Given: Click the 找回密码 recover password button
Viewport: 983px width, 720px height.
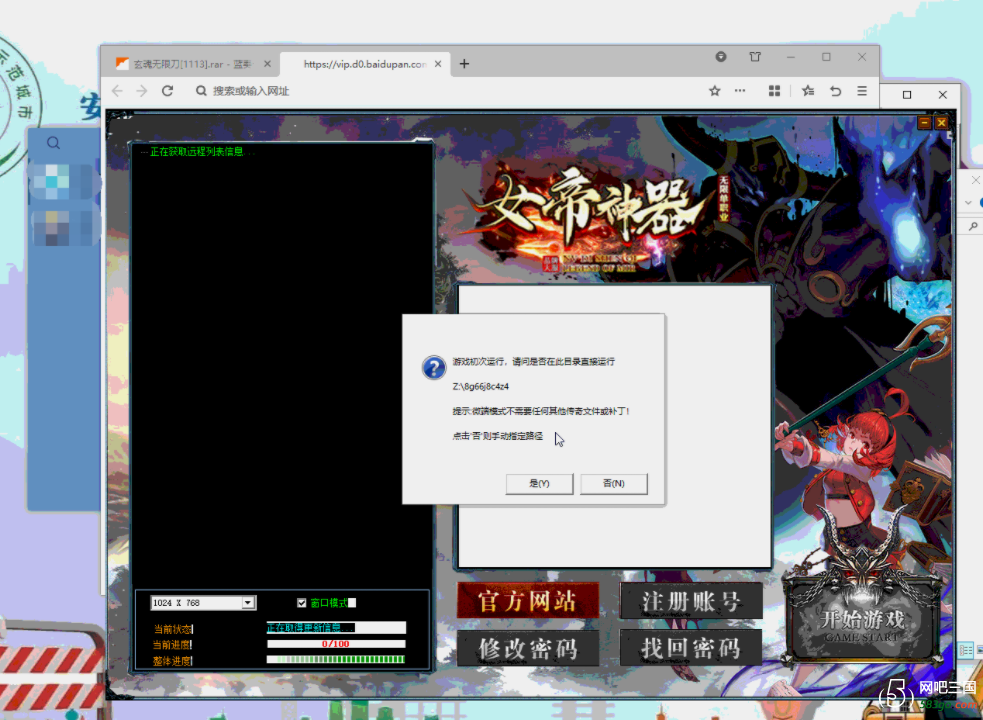Looking at the screenshot, I should coord(691,648).
